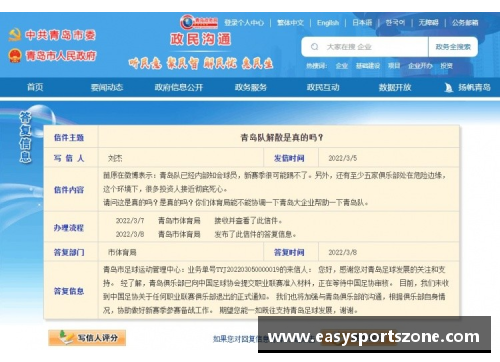This screenshot has width=500, height=362.
Task: Open the 无障碍 accessibility link
Action: [428, 23]
